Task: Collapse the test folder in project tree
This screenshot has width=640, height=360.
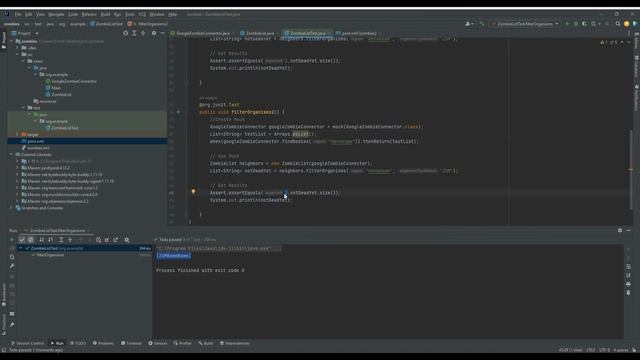Action: tap(23, 108)
